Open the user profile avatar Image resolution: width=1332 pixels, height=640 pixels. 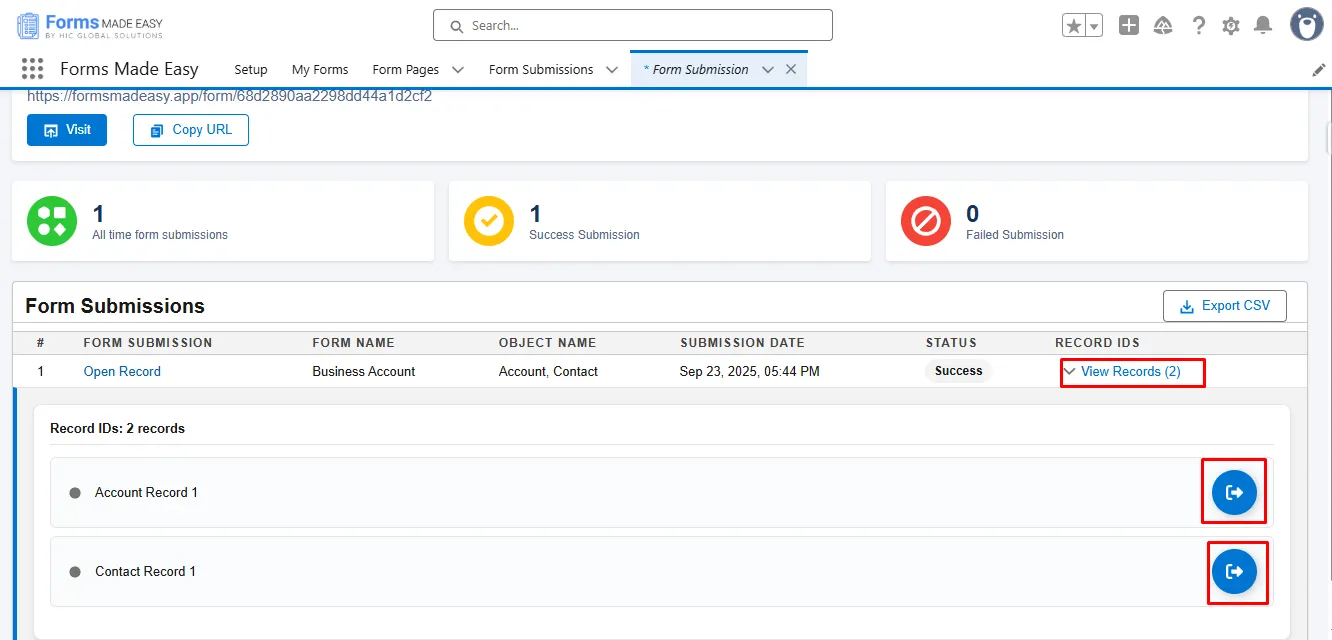tap(1306, 25)
